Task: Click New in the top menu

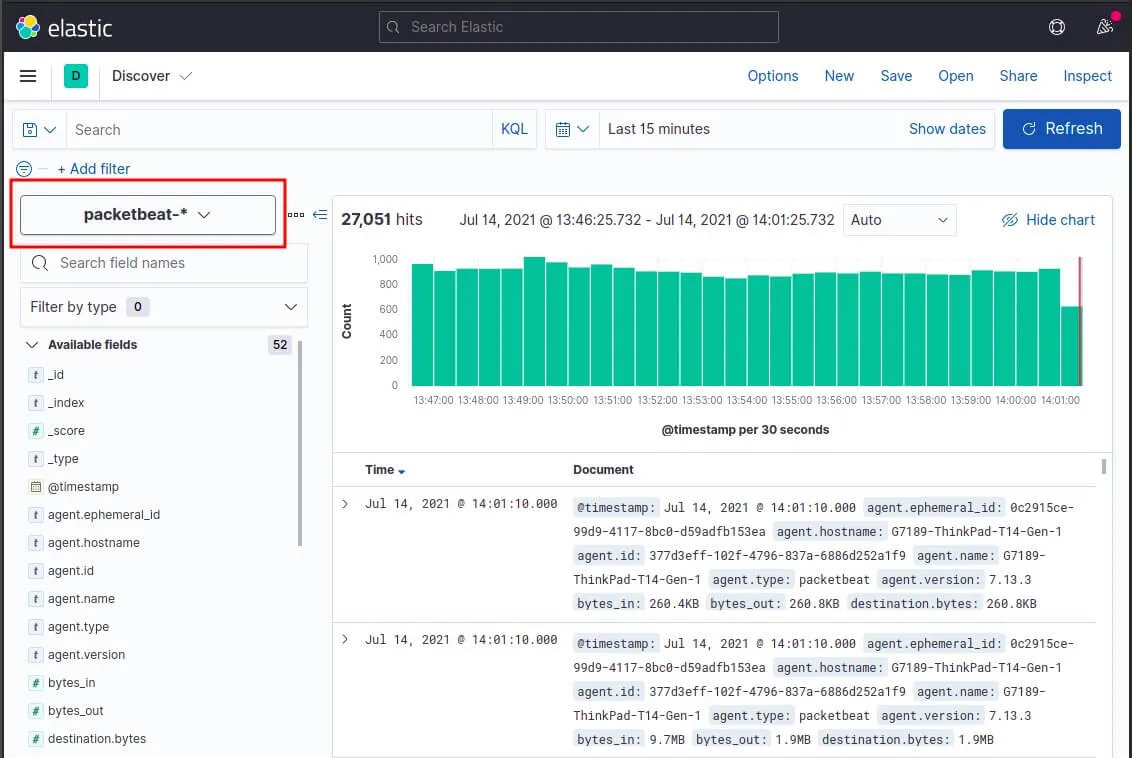Action: 839,76
